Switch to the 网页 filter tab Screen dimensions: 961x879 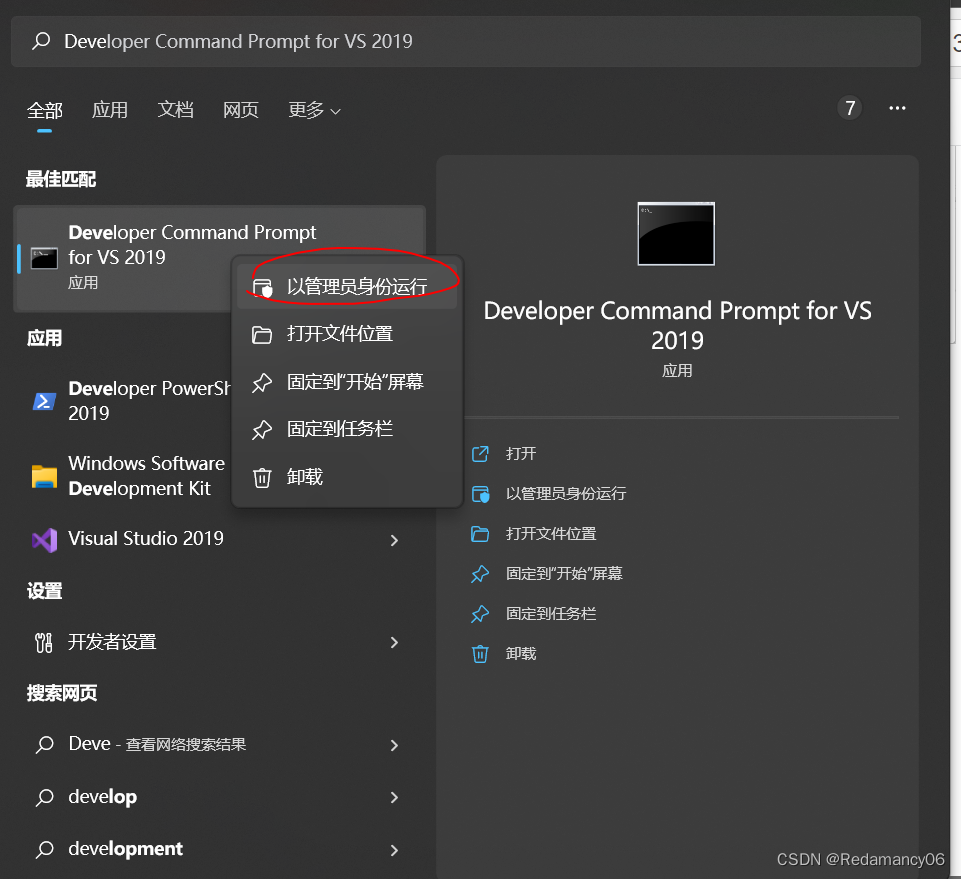click(241, 110)
